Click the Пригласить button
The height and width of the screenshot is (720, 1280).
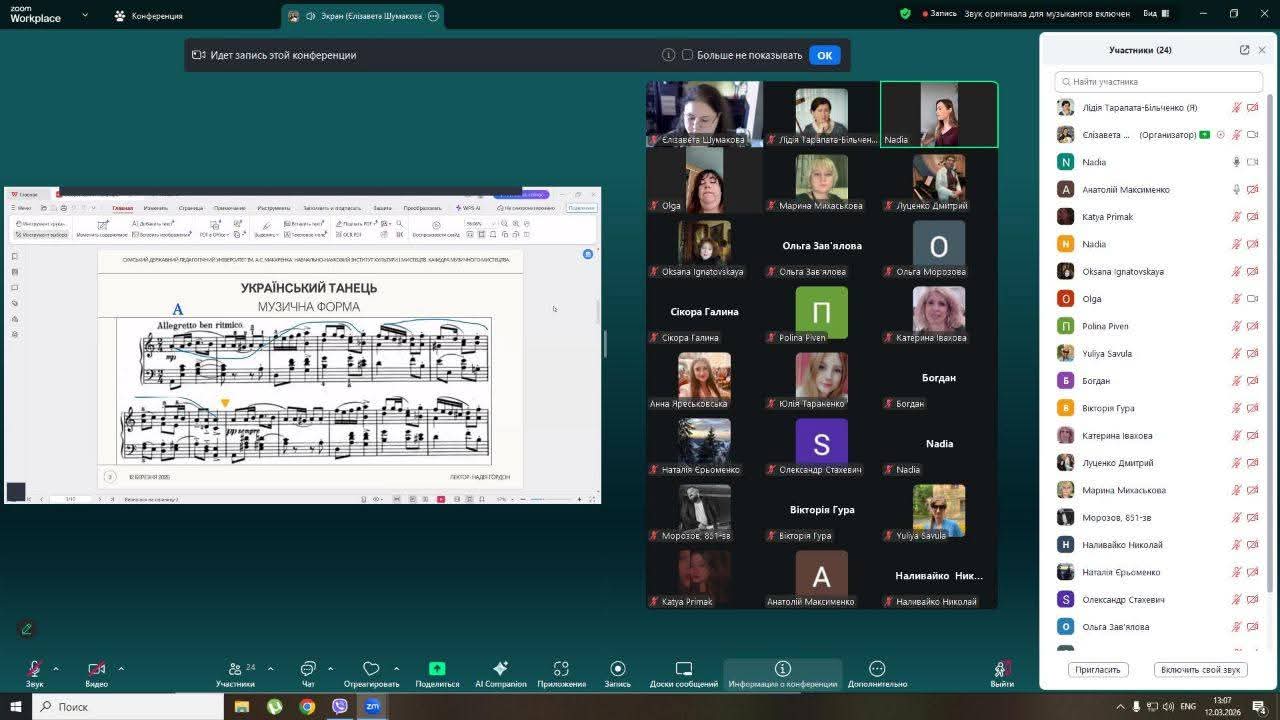coord(1098,670)
